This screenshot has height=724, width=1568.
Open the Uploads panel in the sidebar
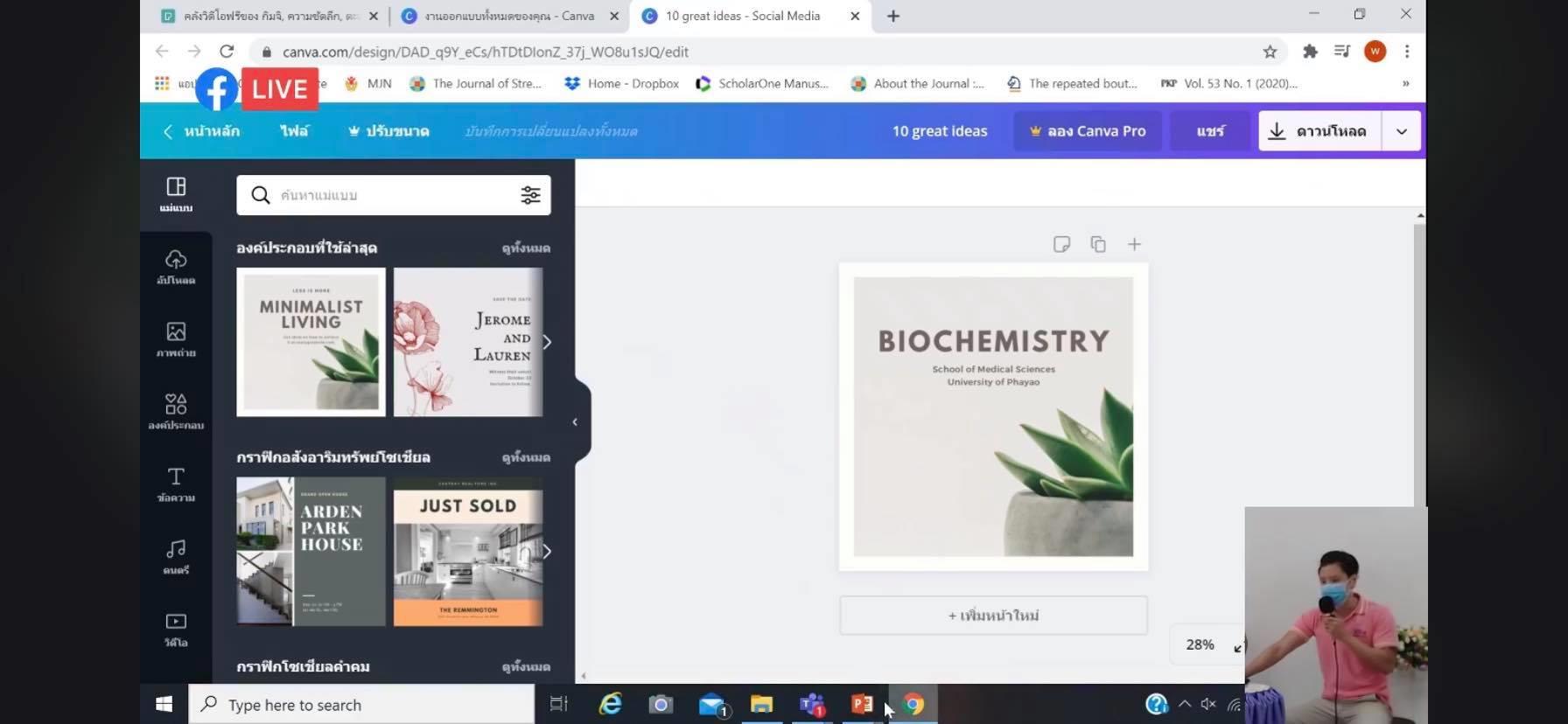176,268
